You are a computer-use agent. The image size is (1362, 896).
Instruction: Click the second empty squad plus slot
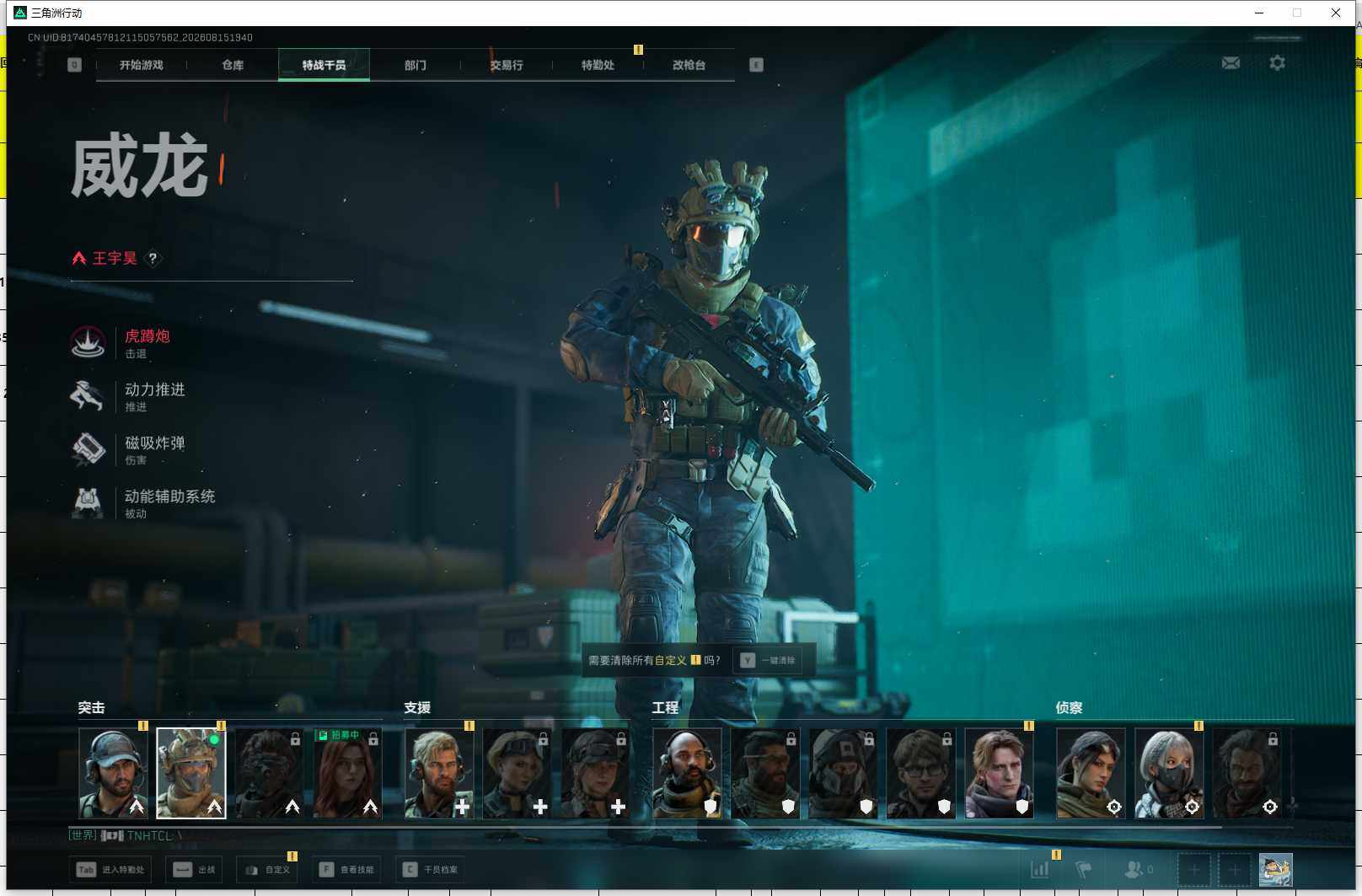click(x=1234, y=870)
